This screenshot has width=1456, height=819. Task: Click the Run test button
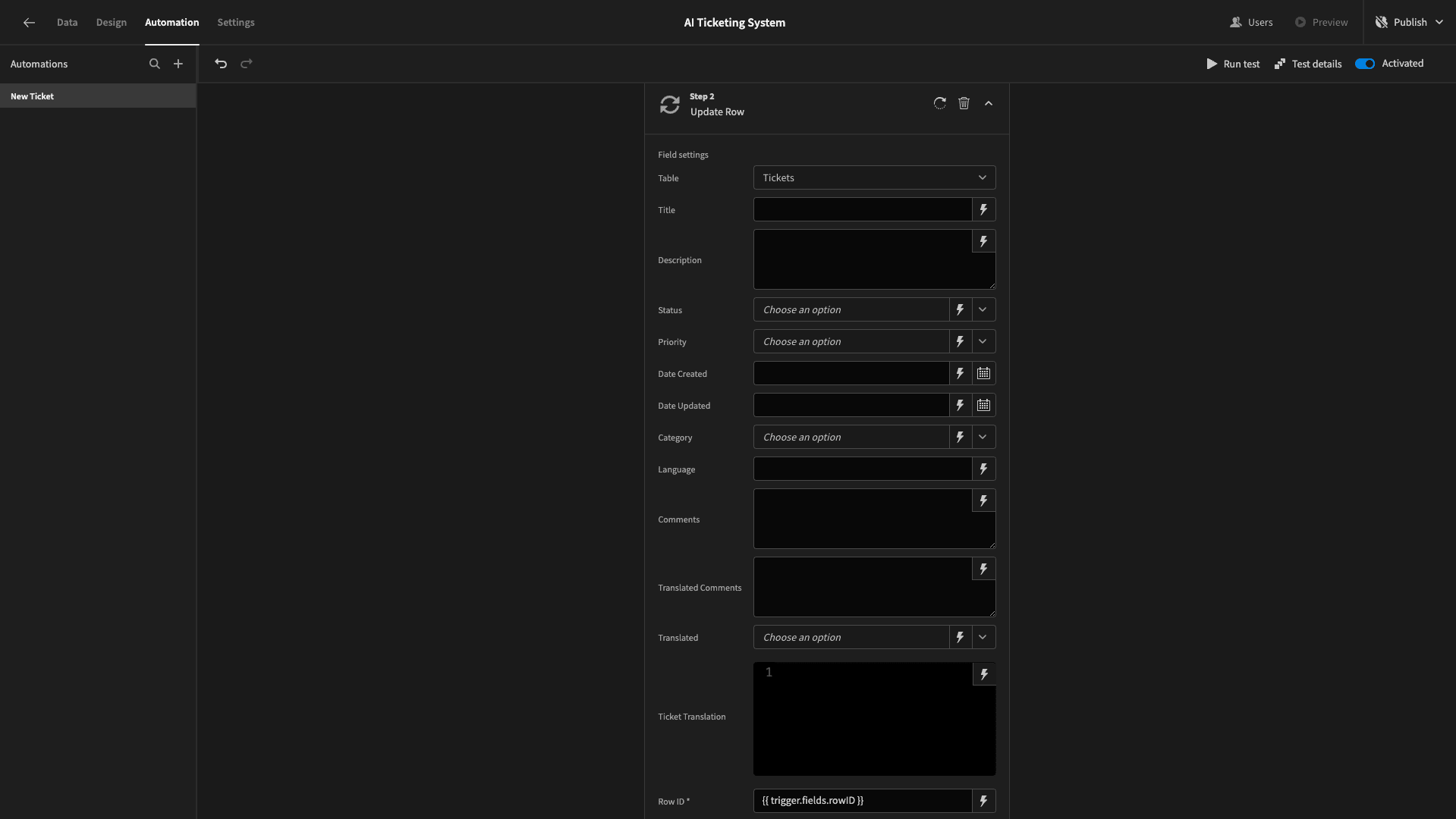click(x=1233, y=64)
